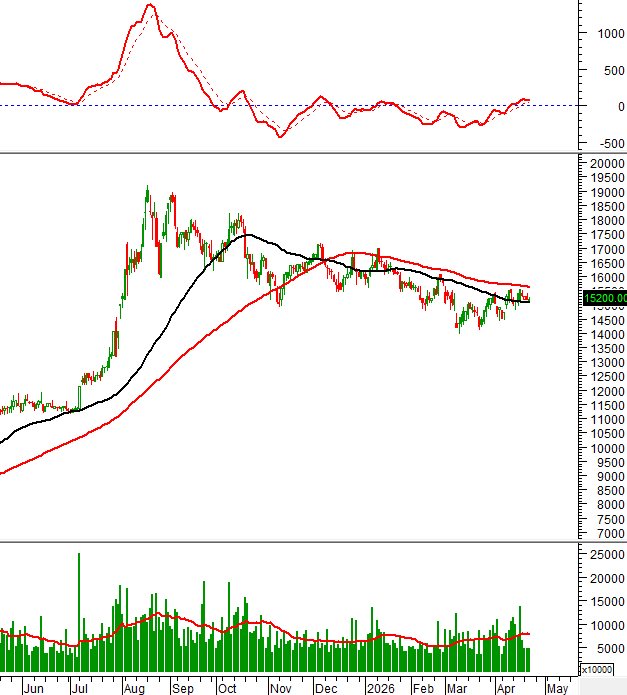Image resolution: width=627 pixels, height=695 pixels.
Task: Select the Feb label on the time axis
Action: (x=423, y=688)
